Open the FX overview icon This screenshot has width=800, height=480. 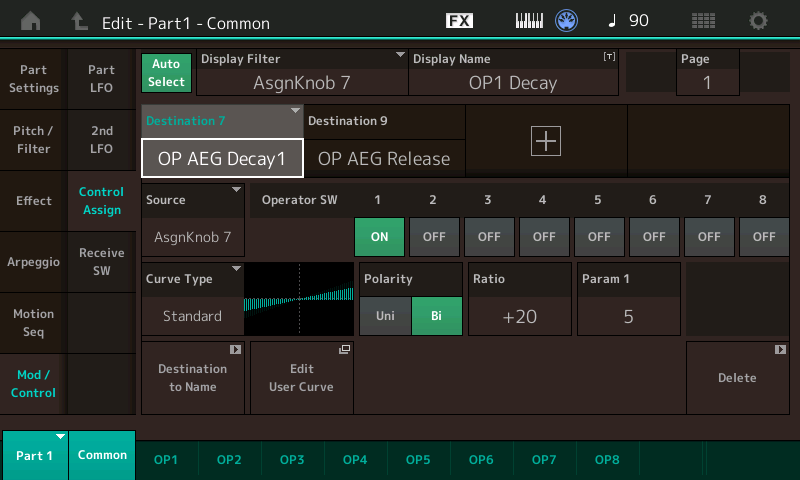[459, 20]
